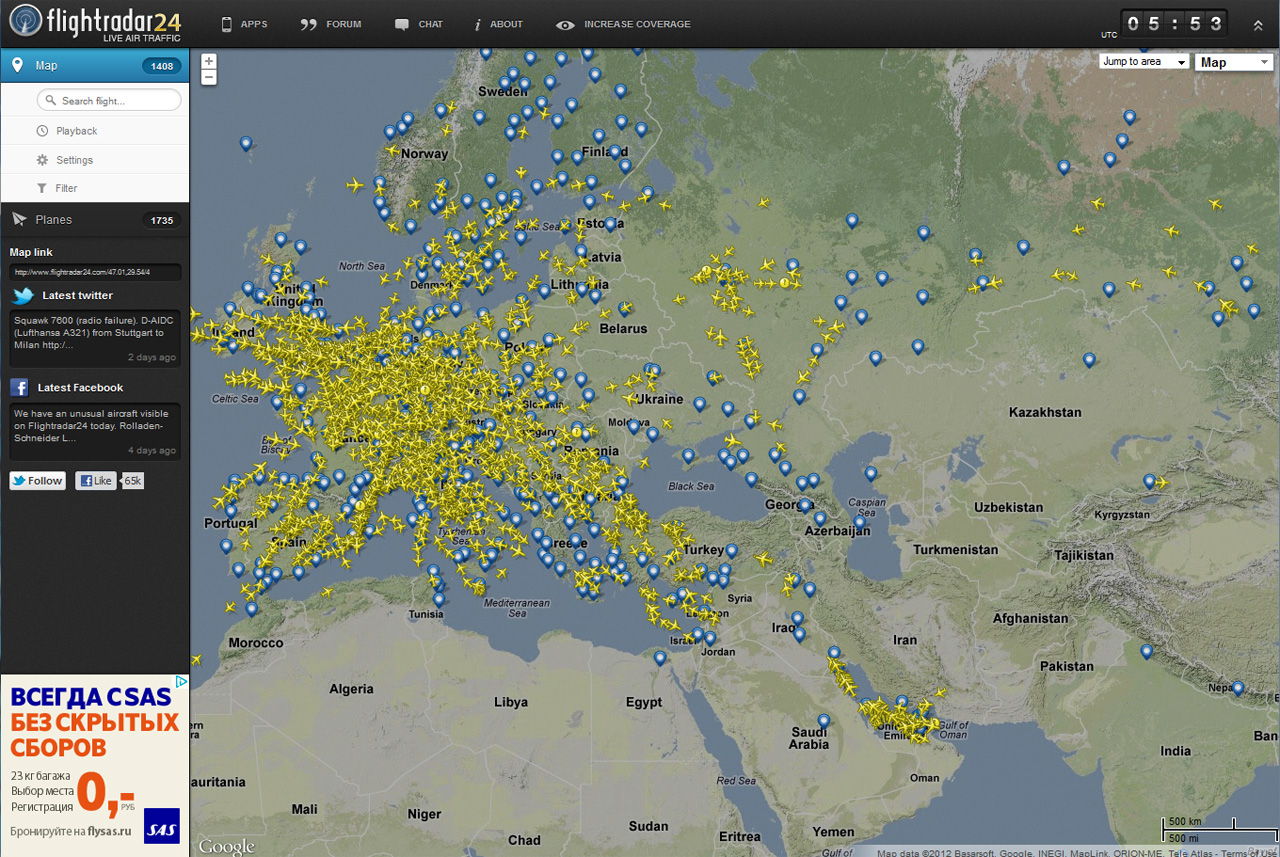
Task: Open the Forum menu item
Action: coord(331,24)
